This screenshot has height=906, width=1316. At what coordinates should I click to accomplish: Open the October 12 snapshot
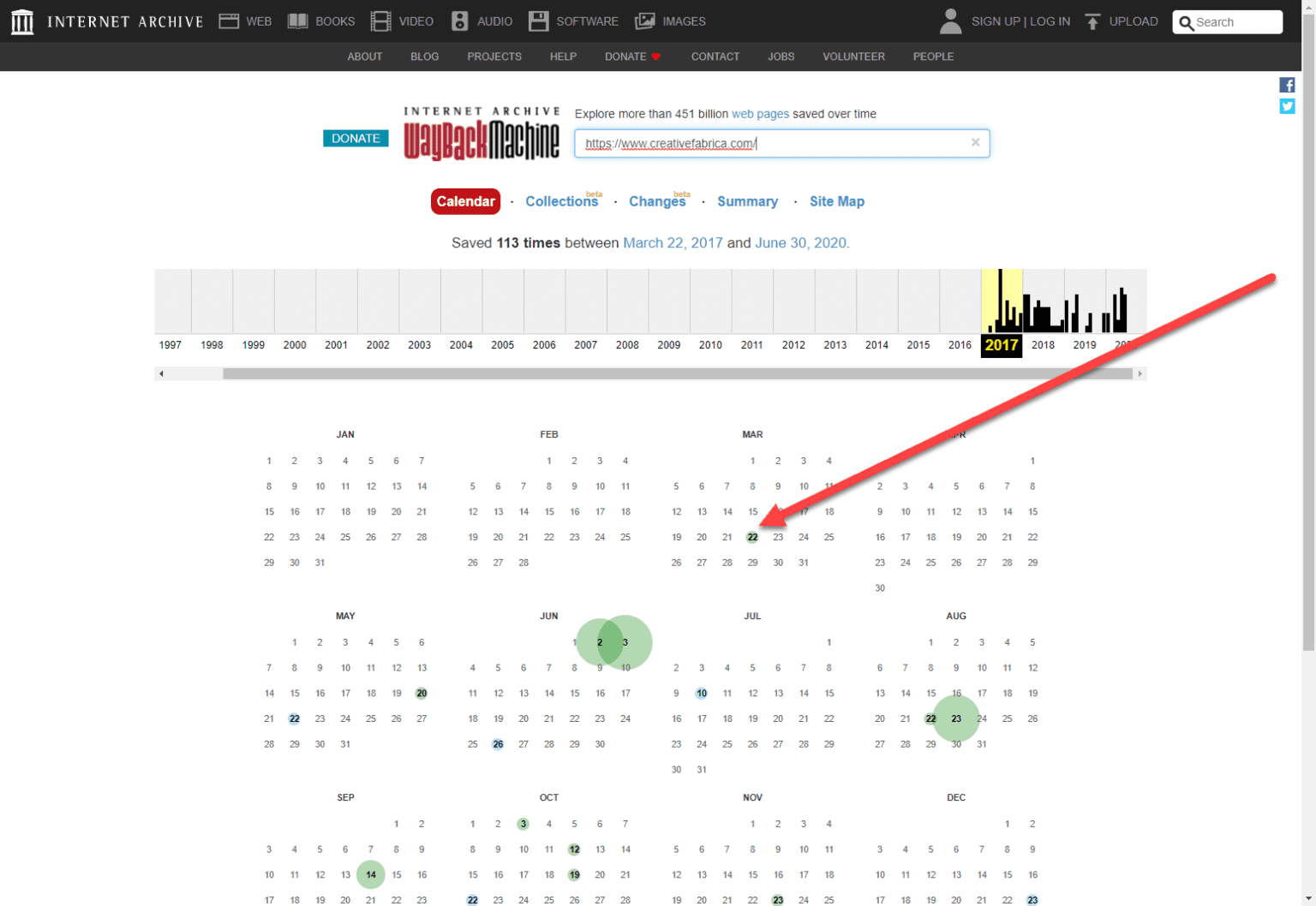tap(574, 849)
